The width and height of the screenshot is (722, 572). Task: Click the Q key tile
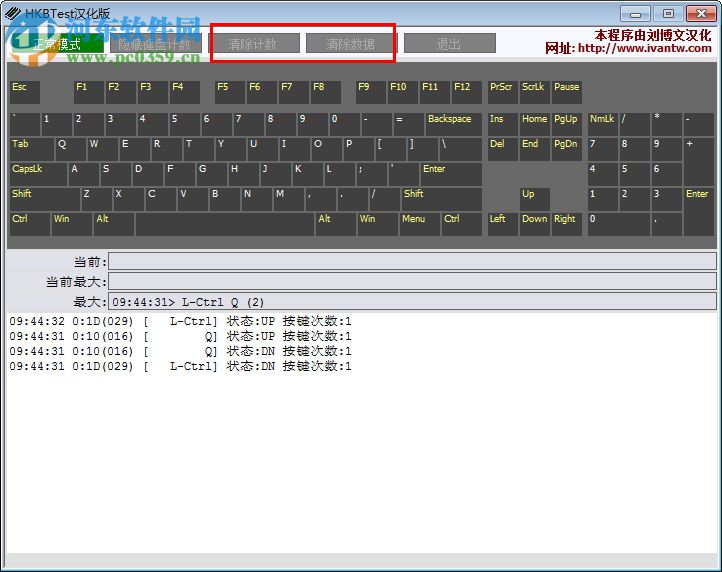tap(70, 149)
